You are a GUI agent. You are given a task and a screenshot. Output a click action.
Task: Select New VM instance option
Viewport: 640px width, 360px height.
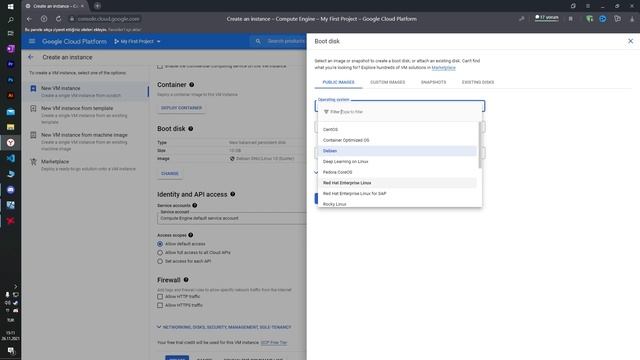click(x=86, y=91)
